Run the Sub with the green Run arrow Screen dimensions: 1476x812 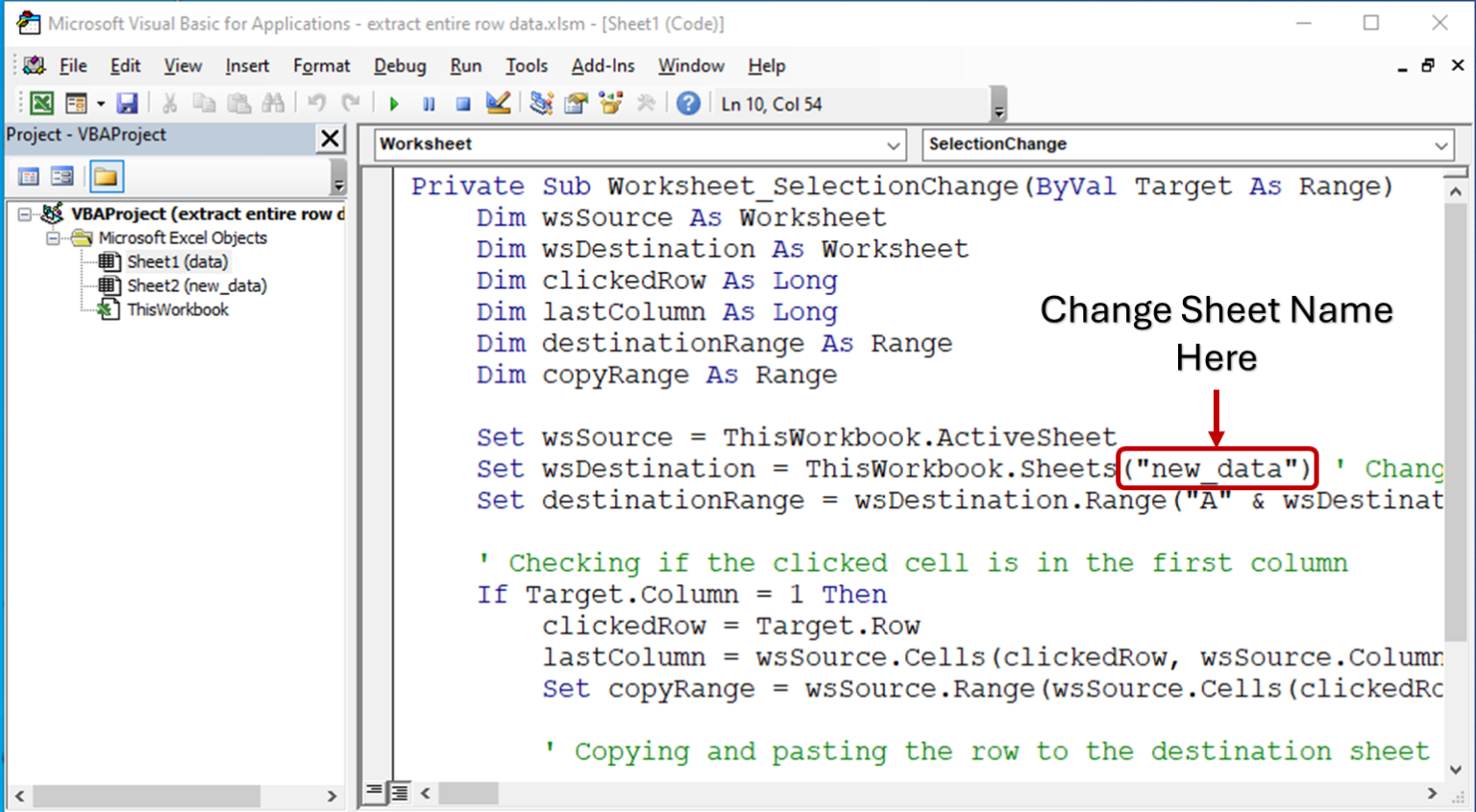(394, 103)
